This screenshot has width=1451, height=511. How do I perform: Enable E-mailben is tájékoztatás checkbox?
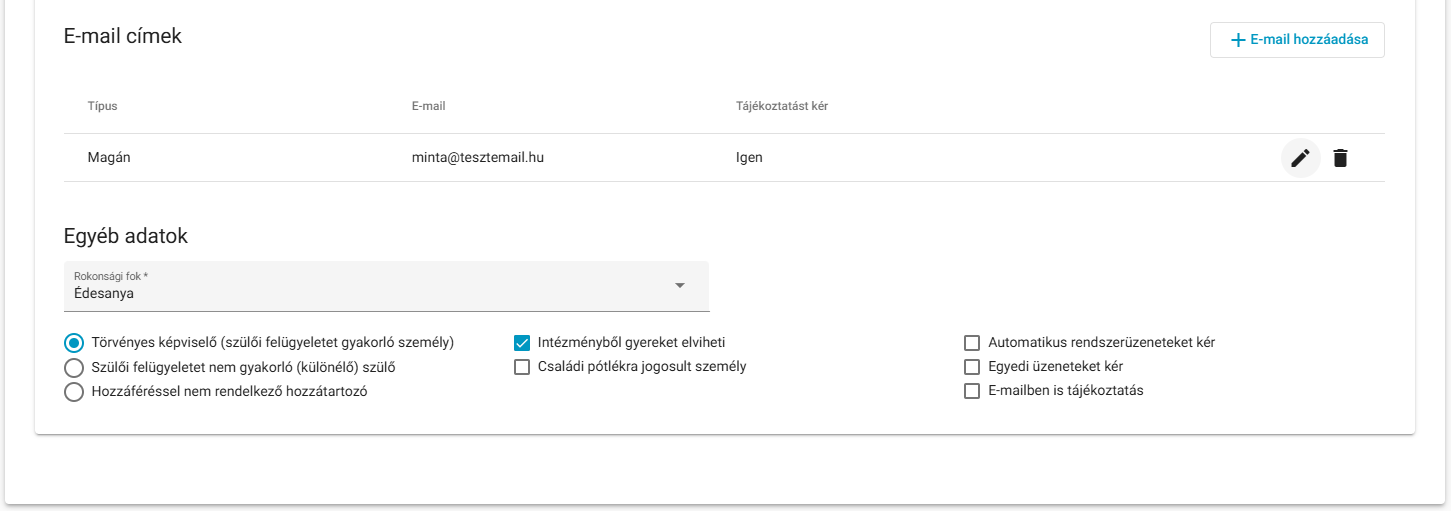pyautogui.click(x=972, y=391)
